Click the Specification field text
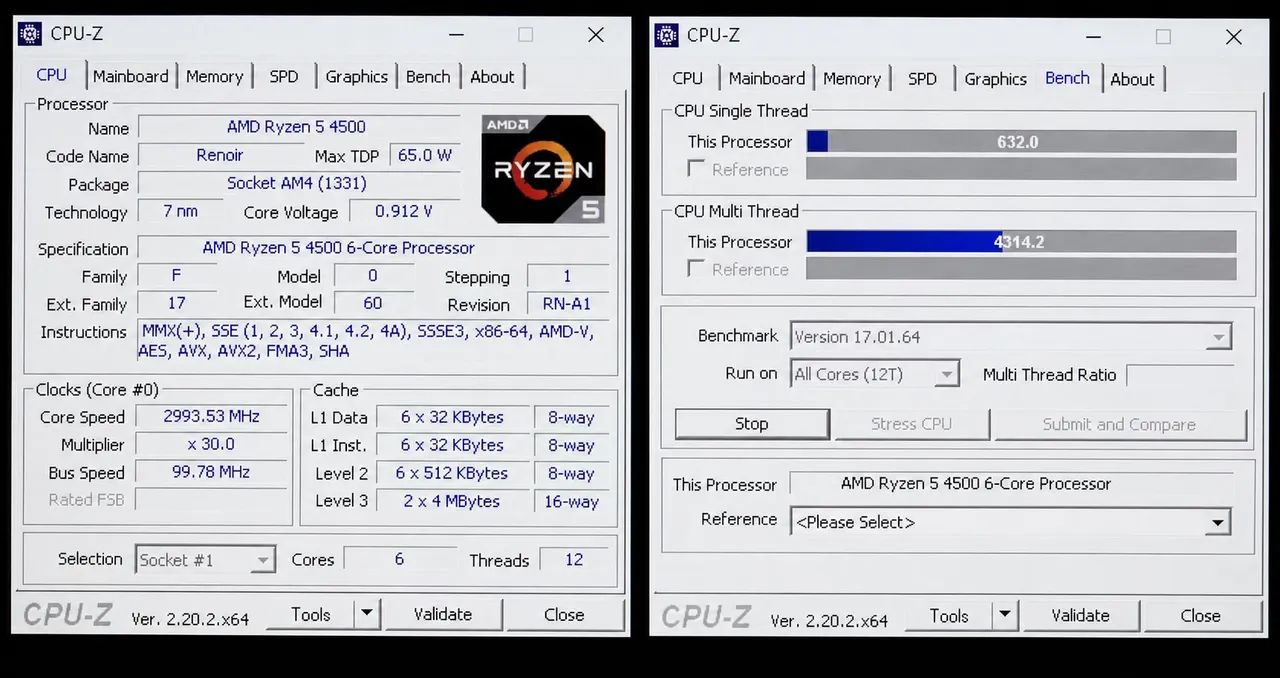The image size is (1280, 678). [x=339, y=248]
